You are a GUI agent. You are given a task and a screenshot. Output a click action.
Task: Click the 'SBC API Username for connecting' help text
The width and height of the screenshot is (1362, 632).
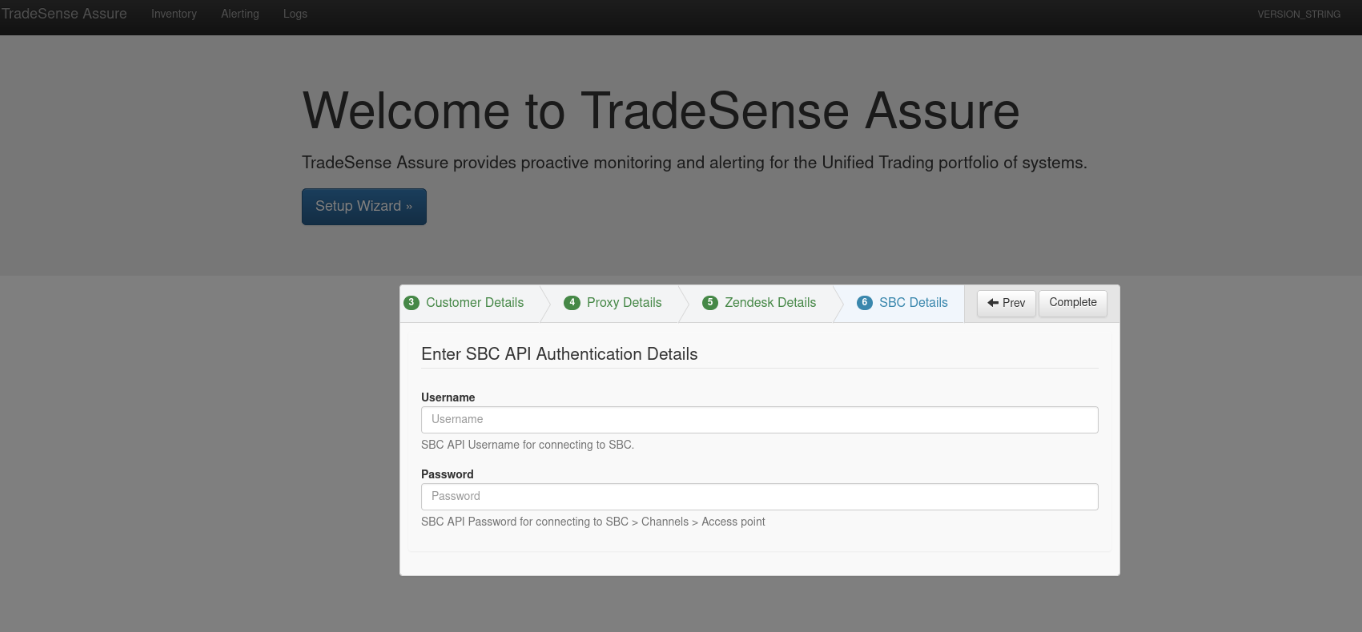(527, 445)
